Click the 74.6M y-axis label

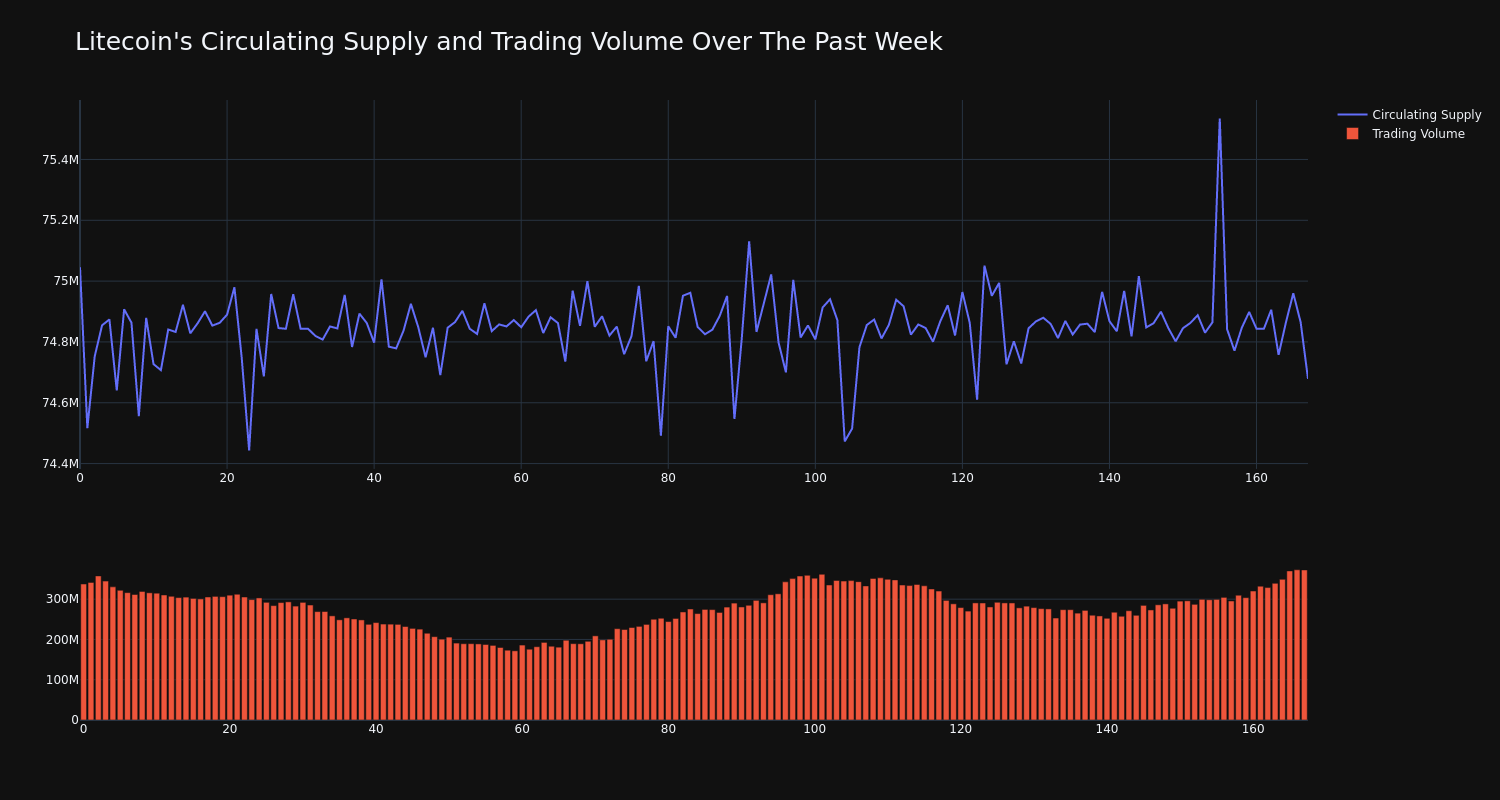[x=60, y=403]
